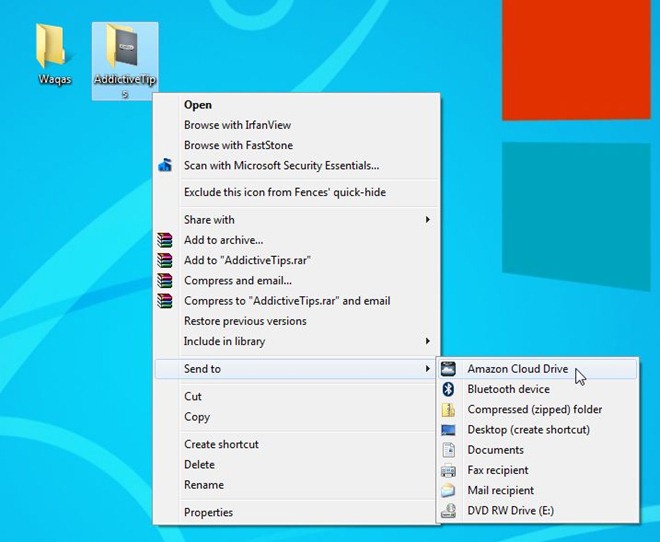Click the Microsoft Security Essentials scan icon
Viewport: 660px width, 542px height.
coord(165,165)
